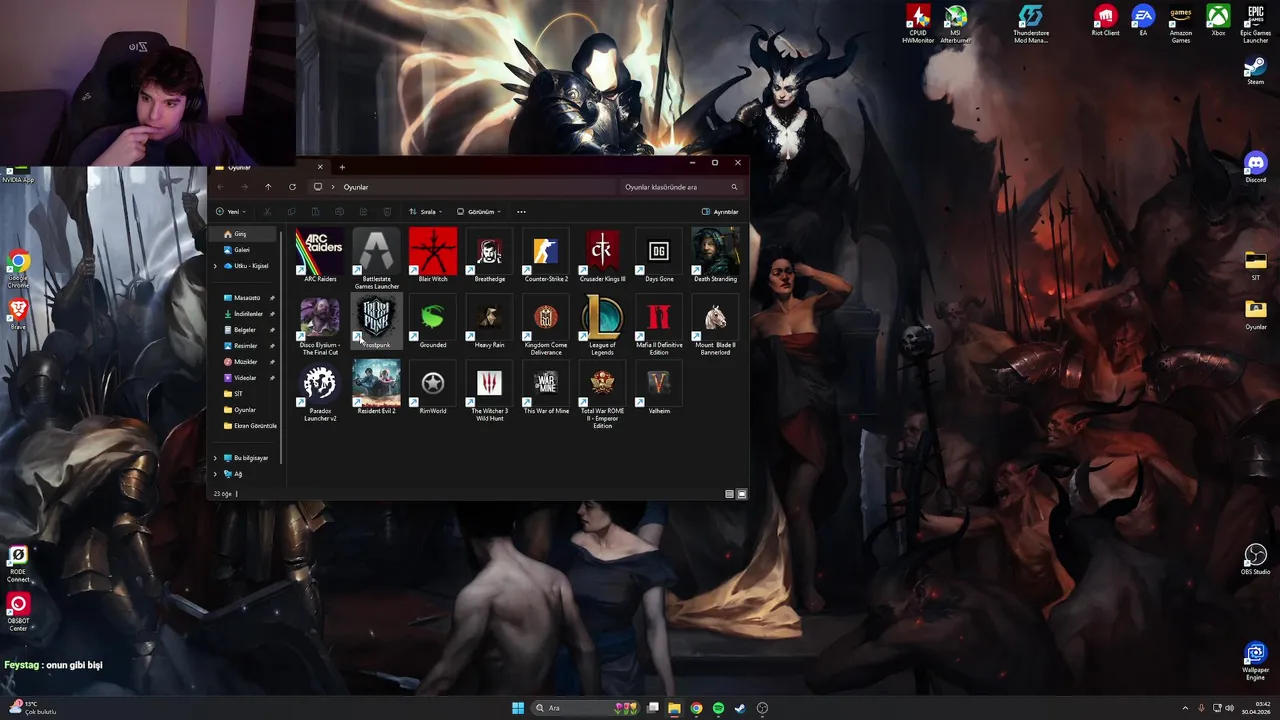Select the RimWorld game icon

(433, 388)
